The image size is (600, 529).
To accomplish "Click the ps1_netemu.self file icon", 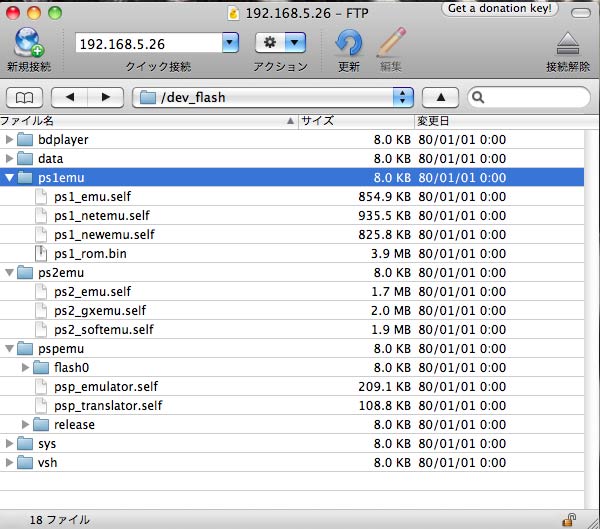I will [x=41, y=215].
